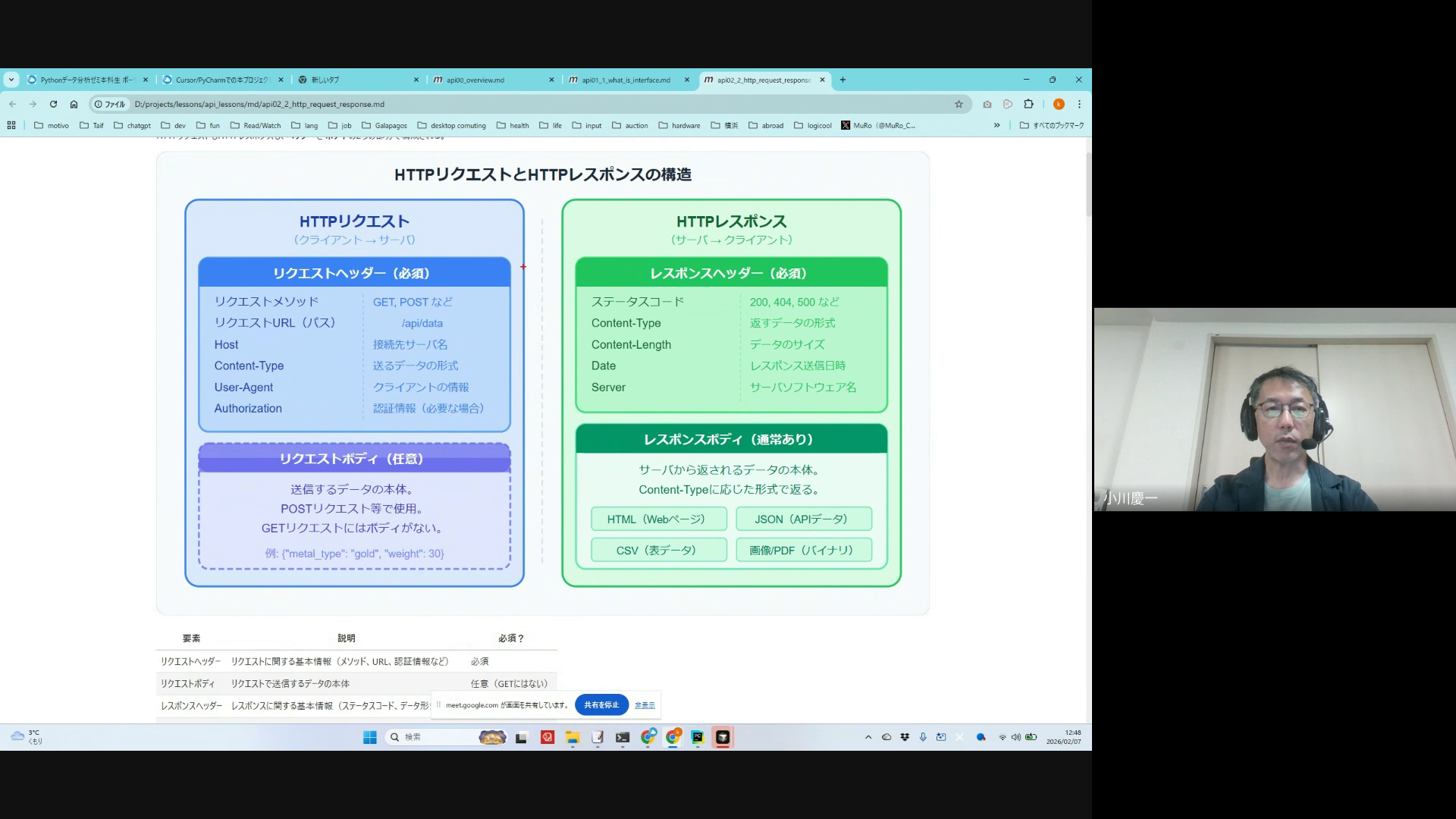The height and width of the screenshot is (819, 1456).
Task: Expand the tab search dropdown arrow
Action: (11, 80)
